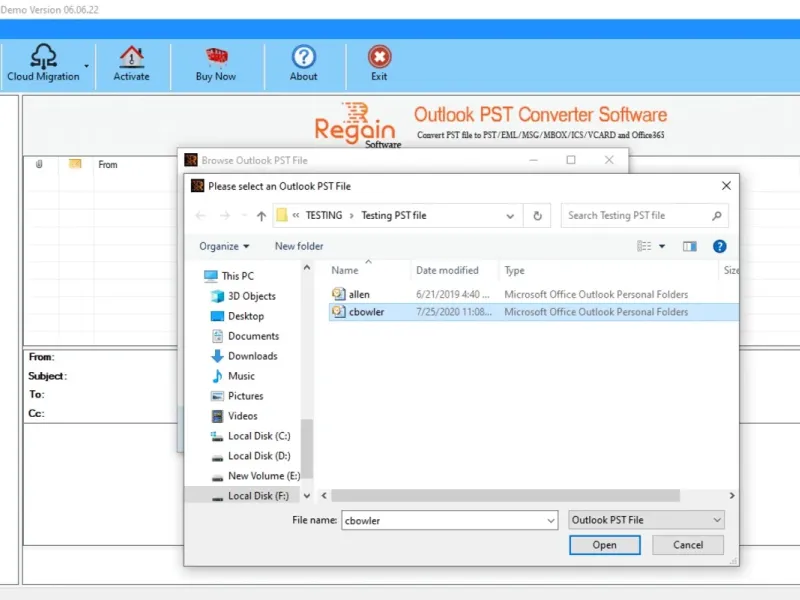Sort files by Date modified

point(447,270)
